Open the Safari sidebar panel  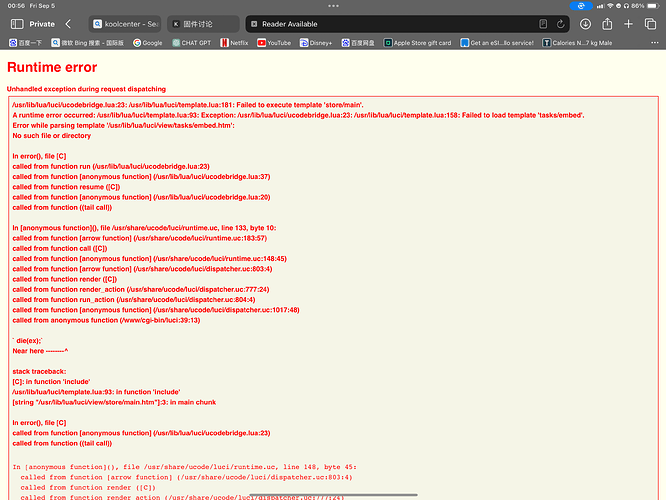coord(14,23)
